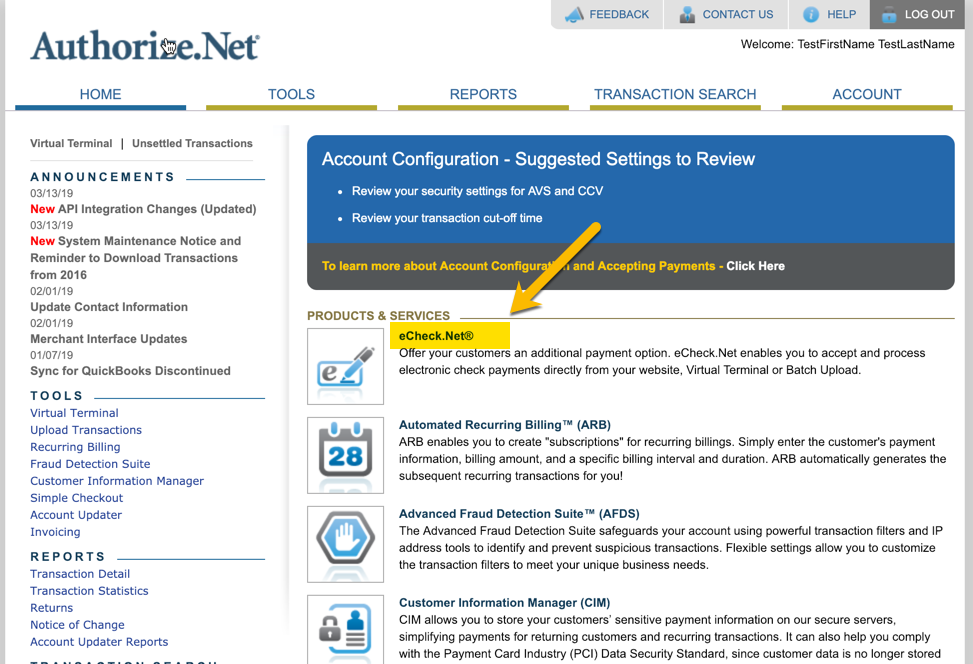
Task: Click 'Review your security settings for AVS and CCV'
Action: [477, 191]
